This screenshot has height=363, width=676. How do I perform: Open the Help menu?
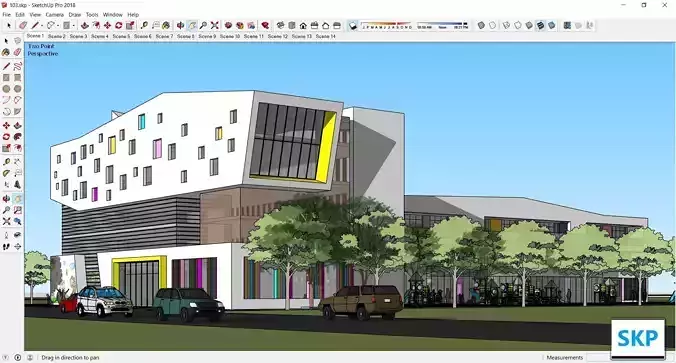pos(133,15)
